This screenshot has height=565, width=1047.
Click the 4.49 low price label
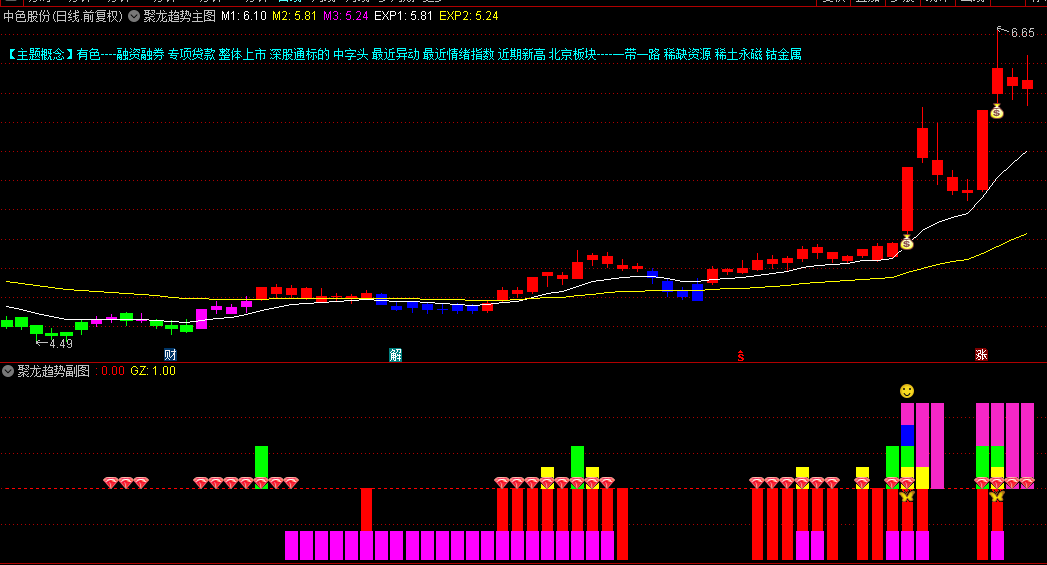pos(61,344)
